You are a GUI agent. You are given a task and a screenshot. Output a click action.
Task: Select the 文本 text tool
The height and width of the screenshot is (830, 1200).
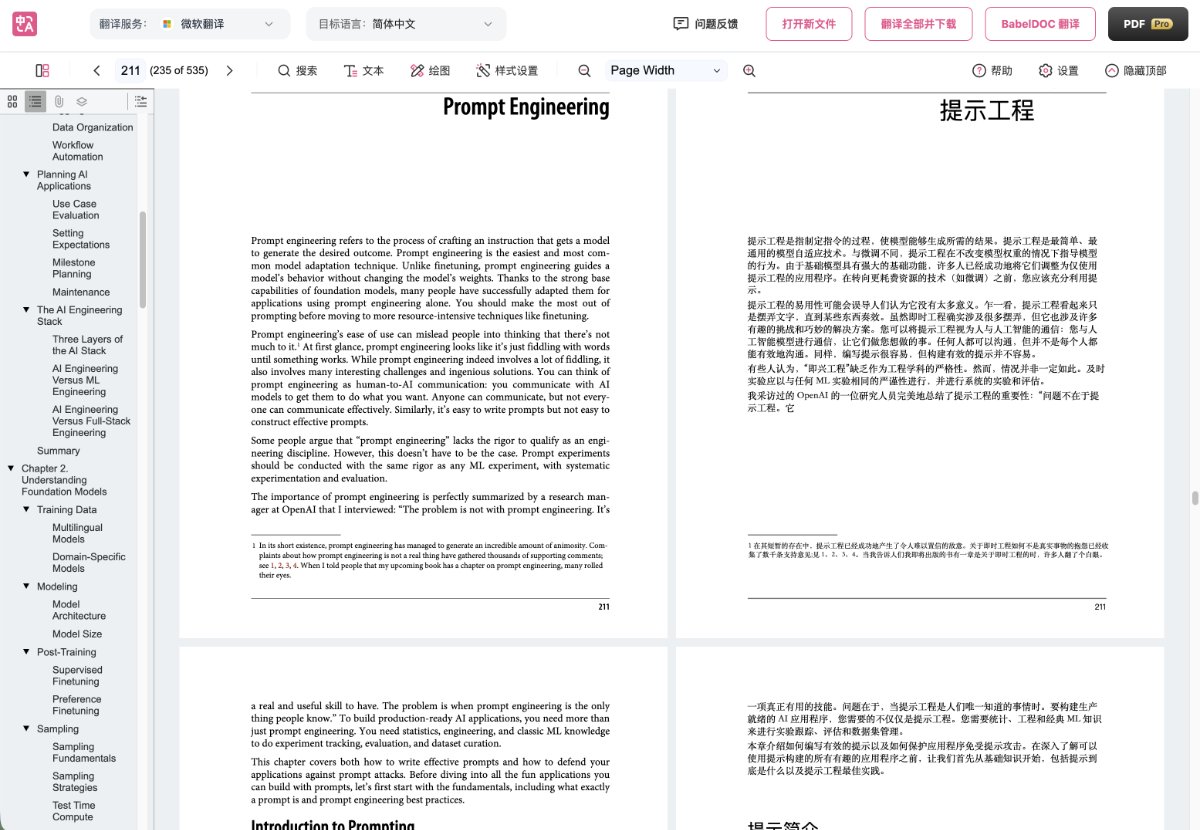pos(364,70)
